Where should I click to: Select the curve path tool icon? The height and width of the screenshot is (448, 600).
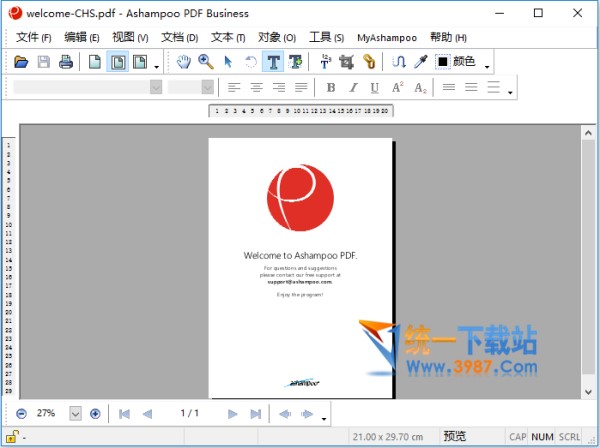[x=399, y=62]
